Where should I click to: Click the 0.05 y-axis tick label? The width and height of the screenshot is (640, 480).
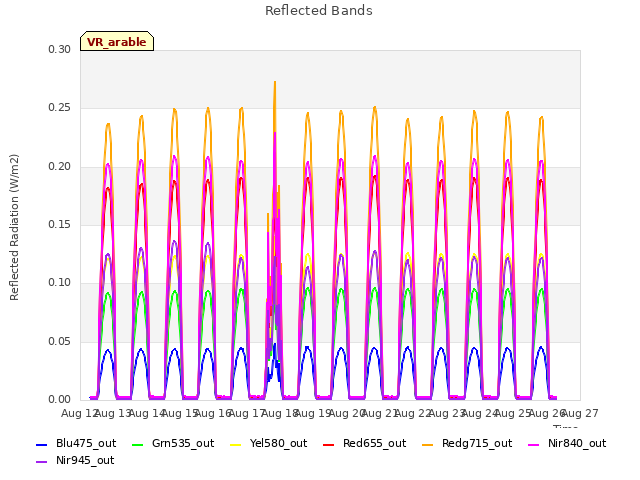(x=60, y=341)
